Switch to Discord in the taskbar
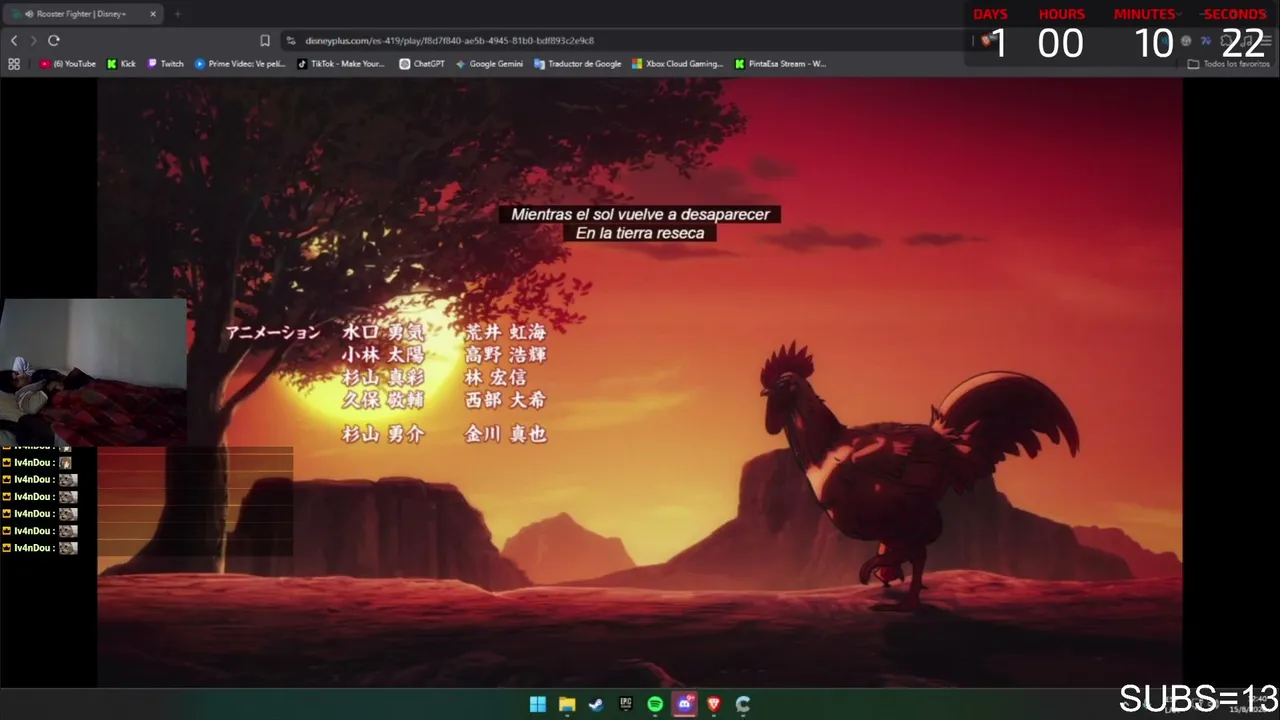This screenshot has width=1280, height=720. click(x=685, y=704)
